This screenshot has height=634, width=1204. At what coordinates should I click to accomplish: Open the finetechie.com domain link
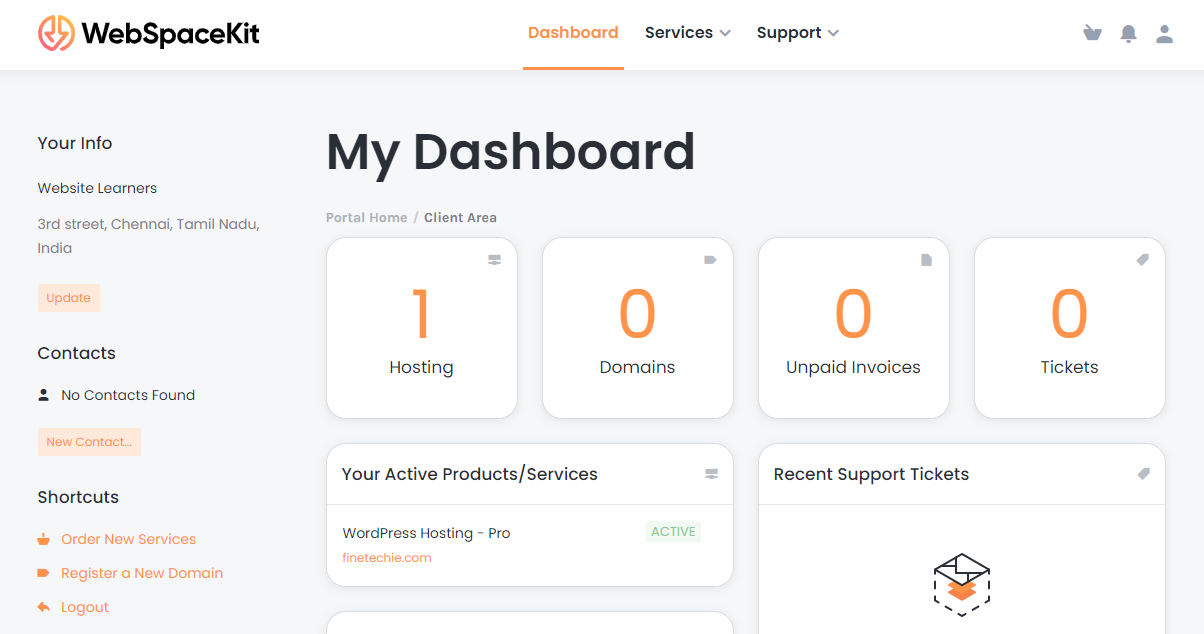click(387, 558)
